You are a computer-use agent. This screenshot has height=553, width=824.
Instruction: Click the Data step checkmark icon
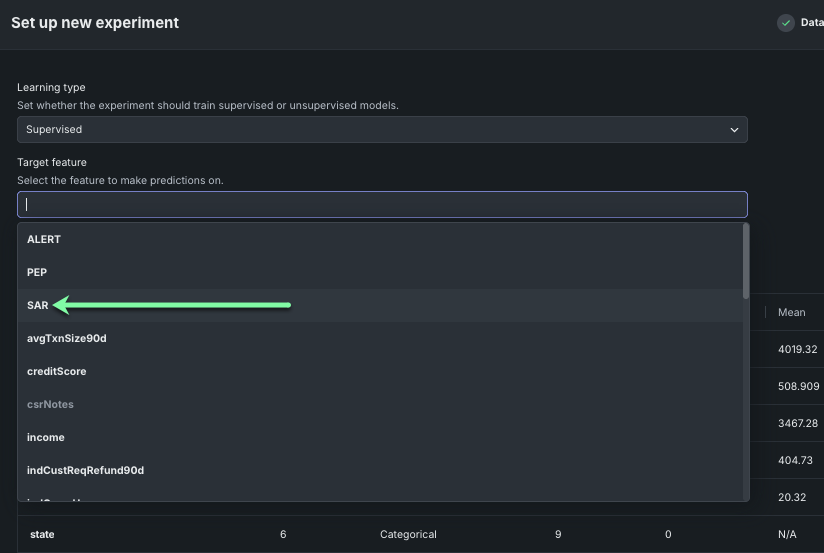click(786, 23)
